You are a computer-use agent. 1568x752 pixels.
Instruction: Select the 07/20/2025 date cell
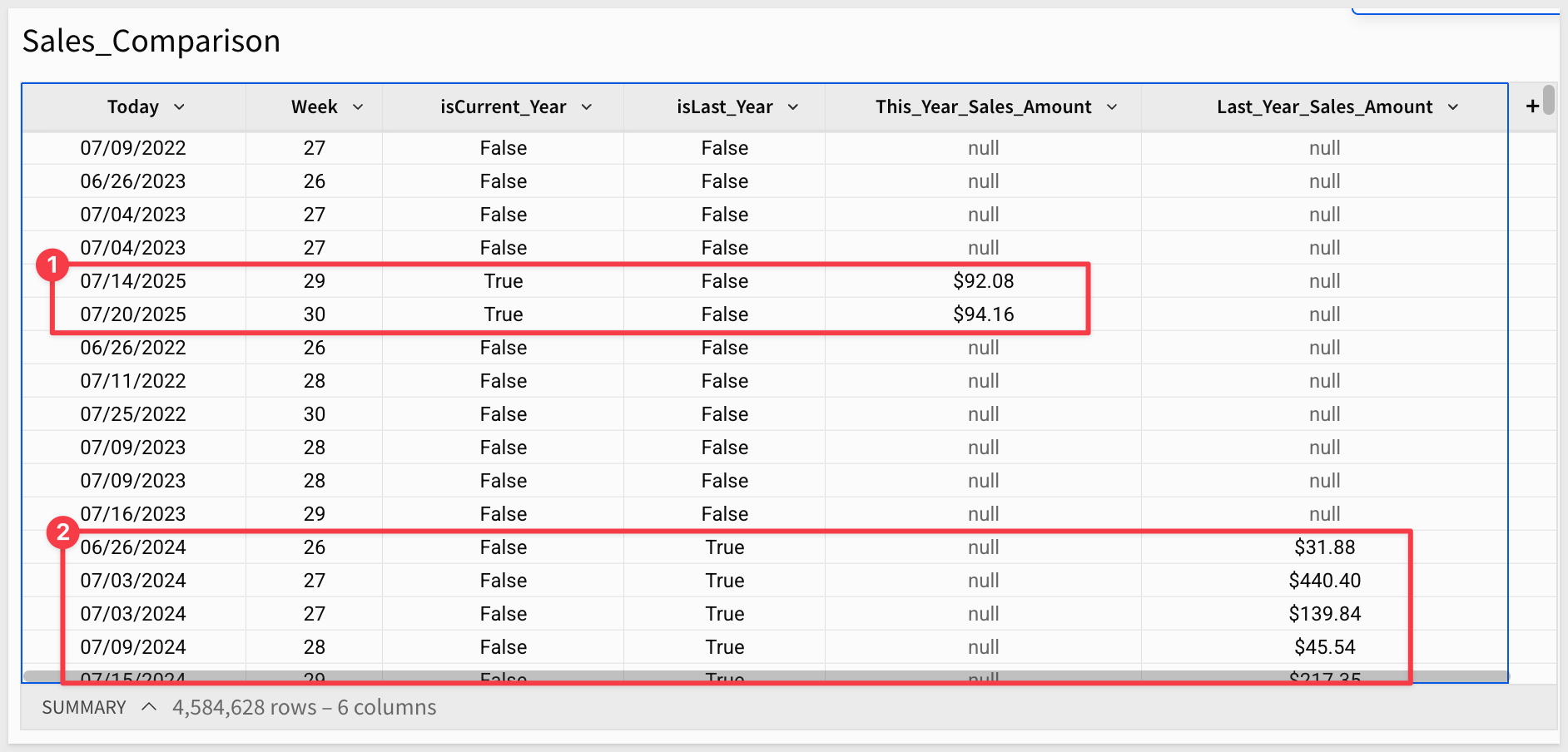[133, 314]
